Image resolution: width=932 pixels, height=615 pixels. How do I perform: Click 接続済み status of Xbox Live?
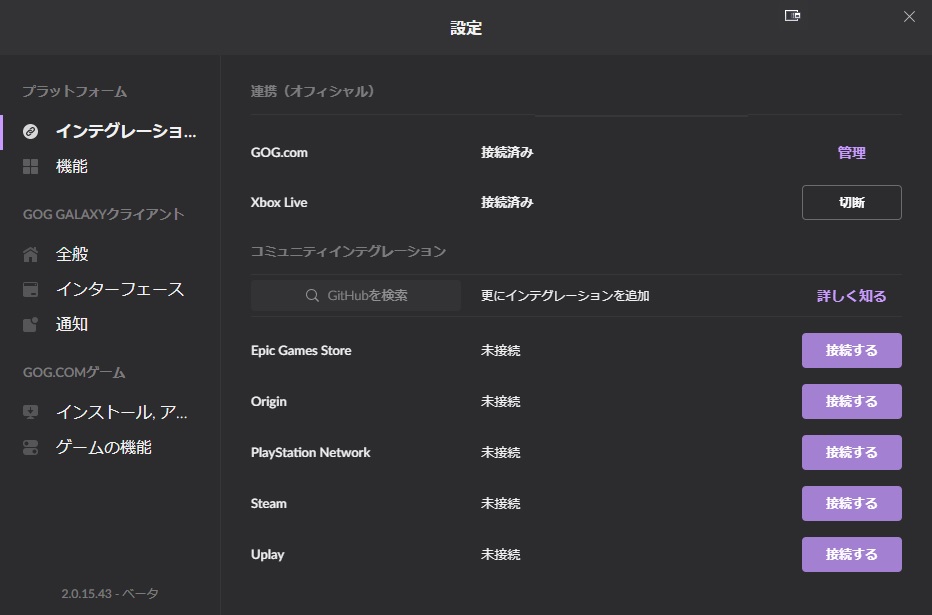(x=507, y=203)
